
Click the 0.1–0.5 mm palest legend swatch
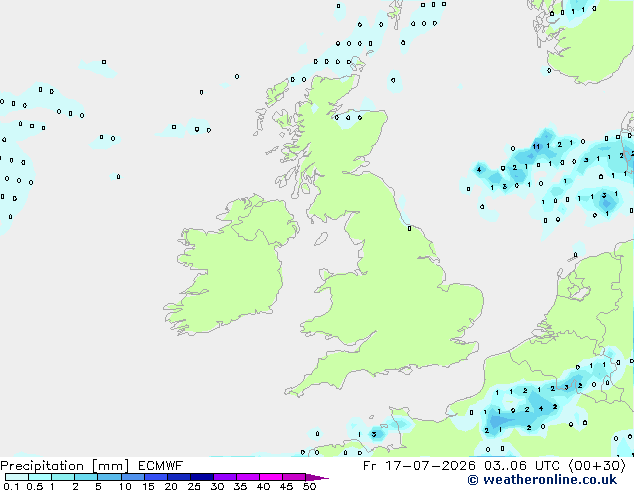[x=17, y=477]
